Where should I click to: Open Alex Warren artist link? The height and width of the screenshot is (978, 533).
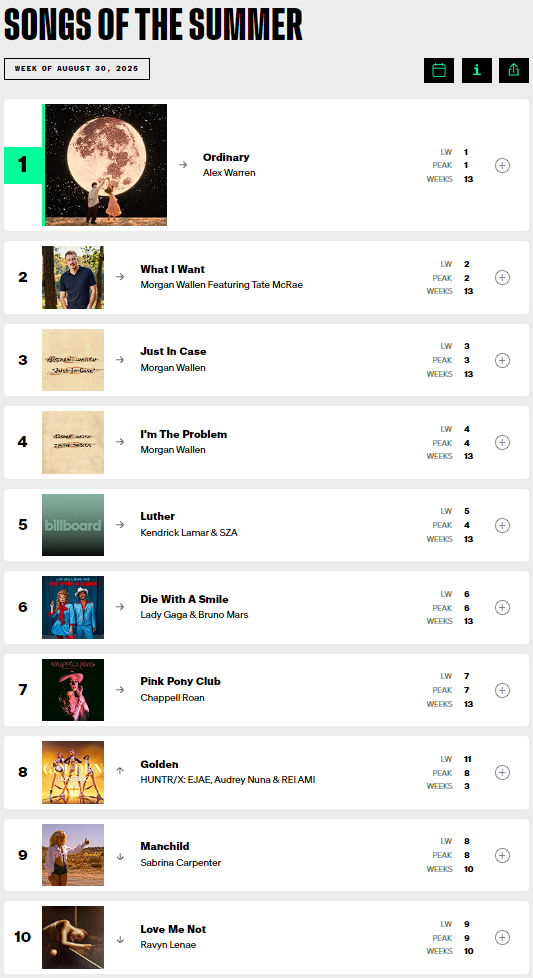click(x=229, y=173)
